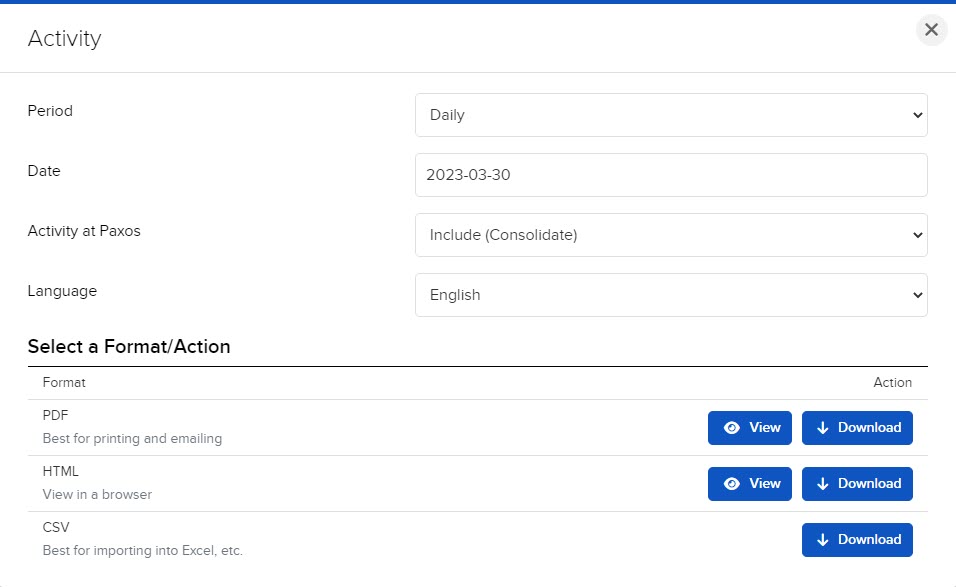The height and width of the screenshot is (587, 956).
Task: Download the activity report as CSV
Action: tap(857, 540)
